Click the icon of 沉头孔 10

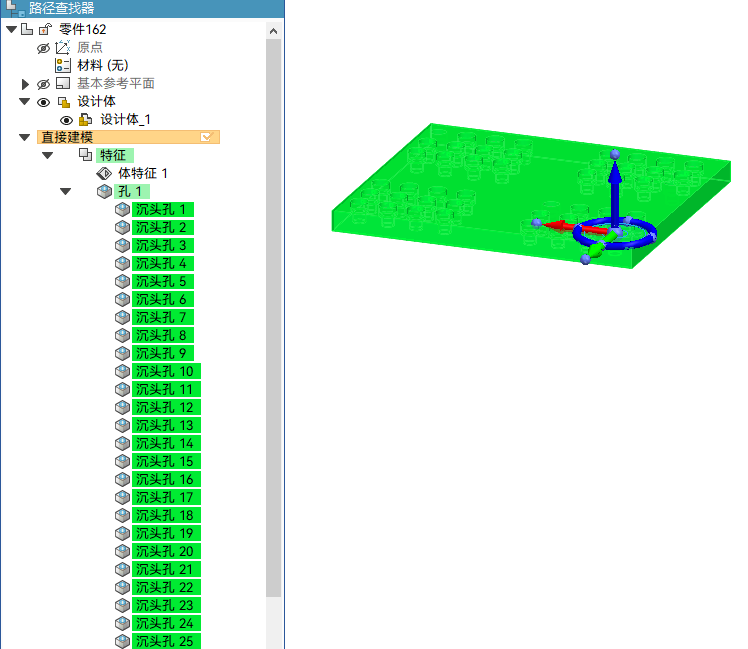tap(123, 371)
